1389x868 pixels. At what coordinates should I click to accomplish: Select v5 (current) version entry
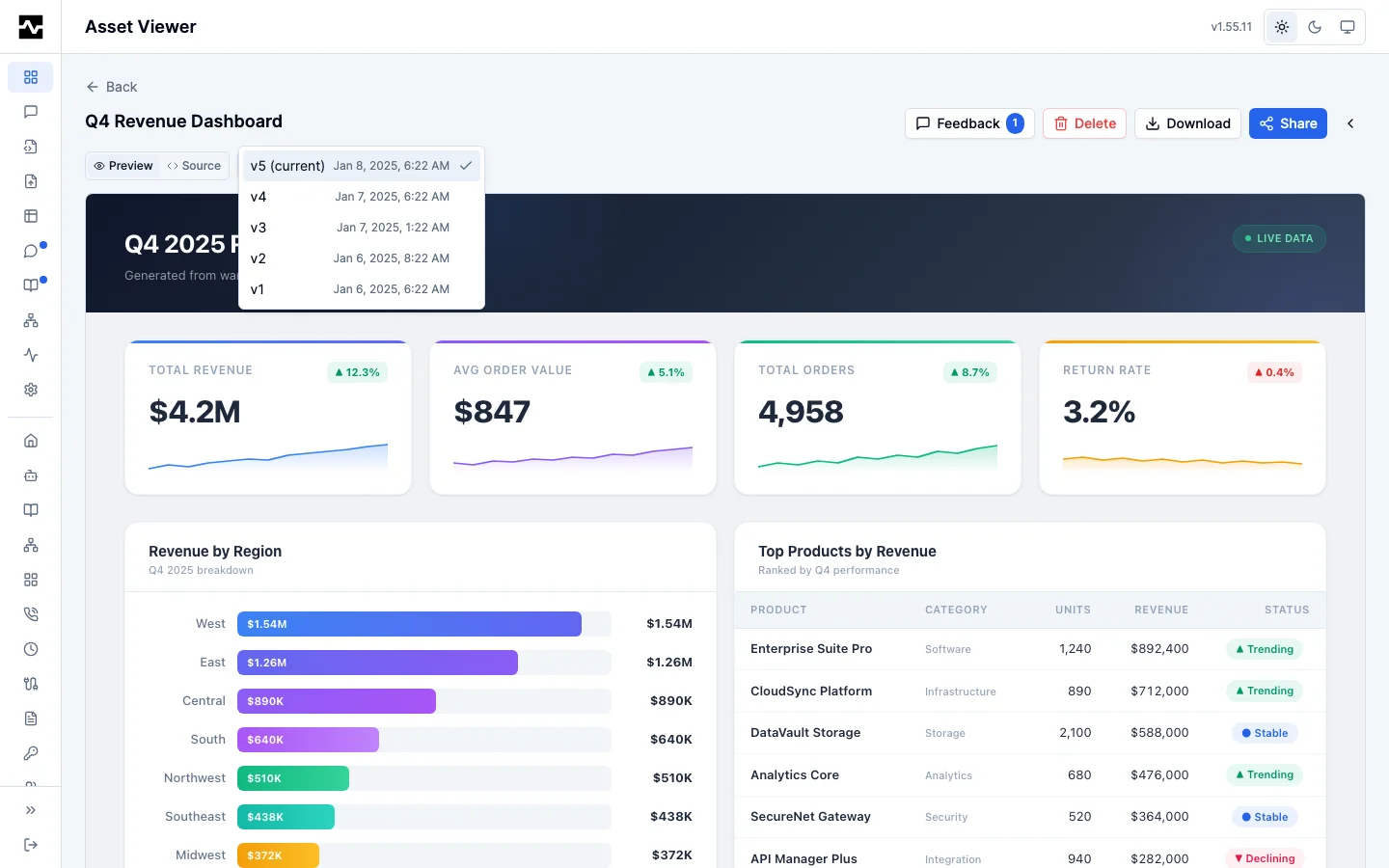click(362, 166)
